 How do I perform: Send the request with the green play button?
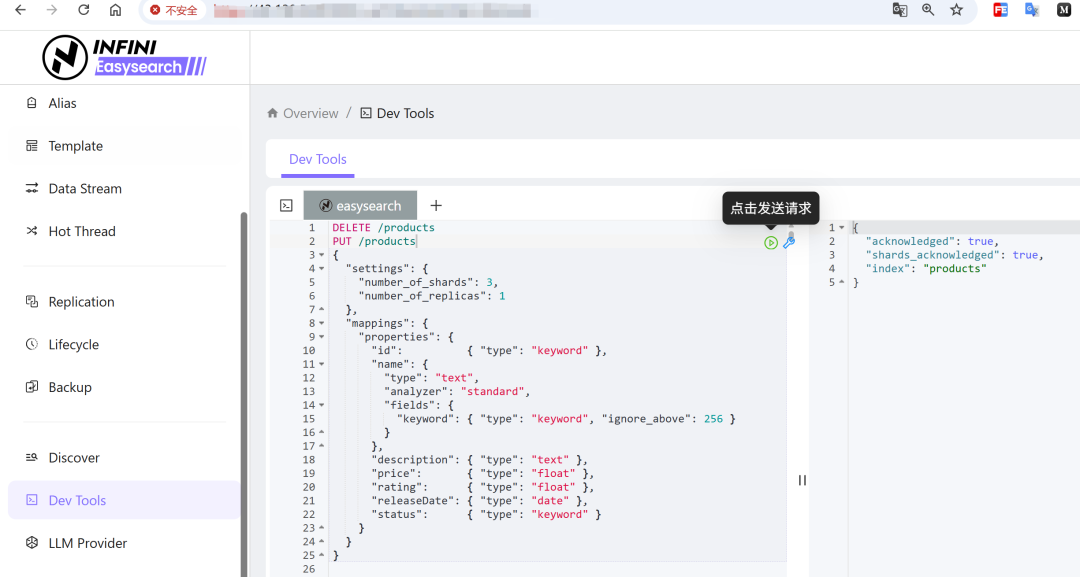(771, 242)
